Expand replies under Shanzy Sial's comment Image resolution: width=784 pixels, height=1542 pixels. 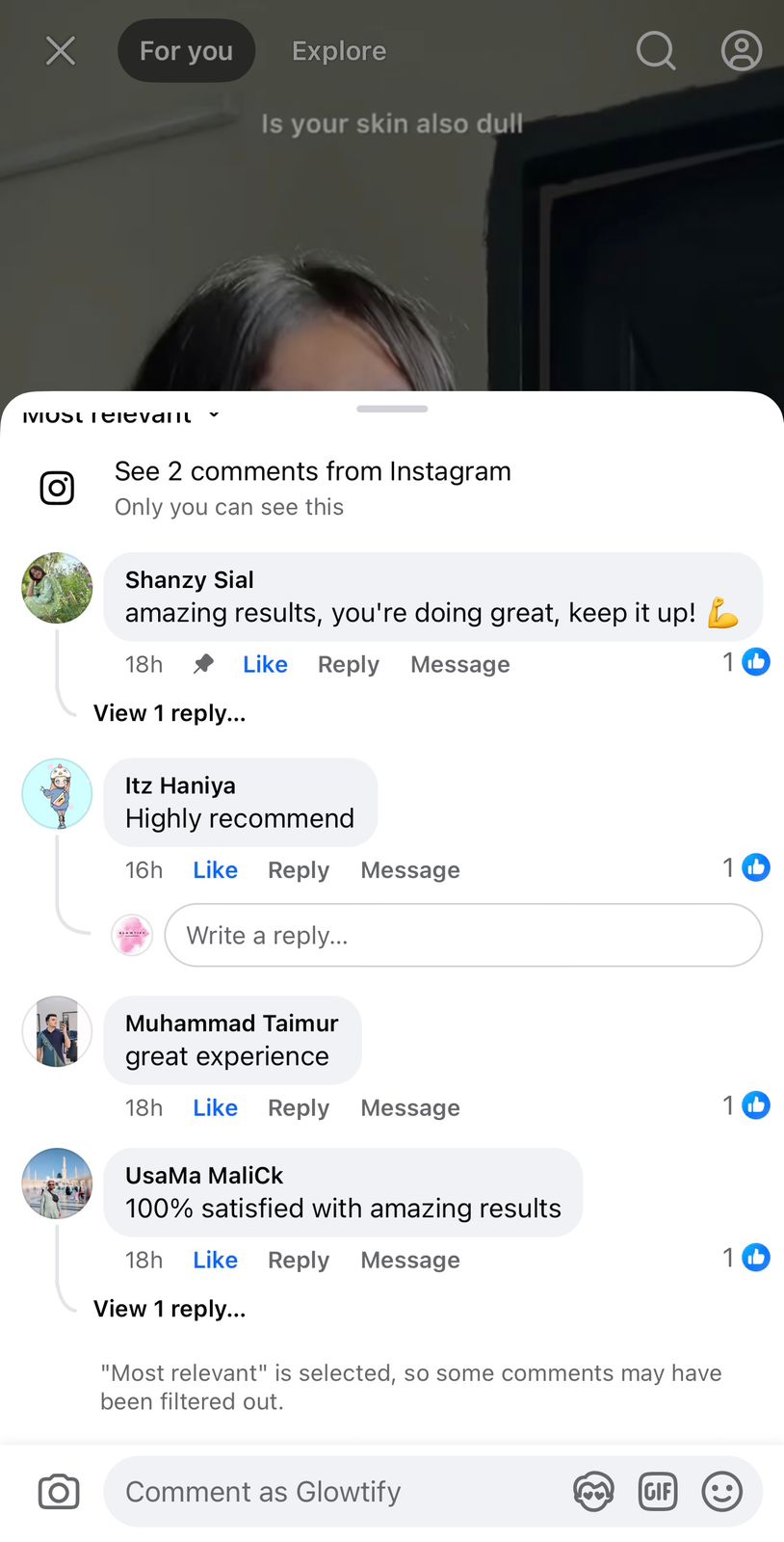tap(170, 713)
